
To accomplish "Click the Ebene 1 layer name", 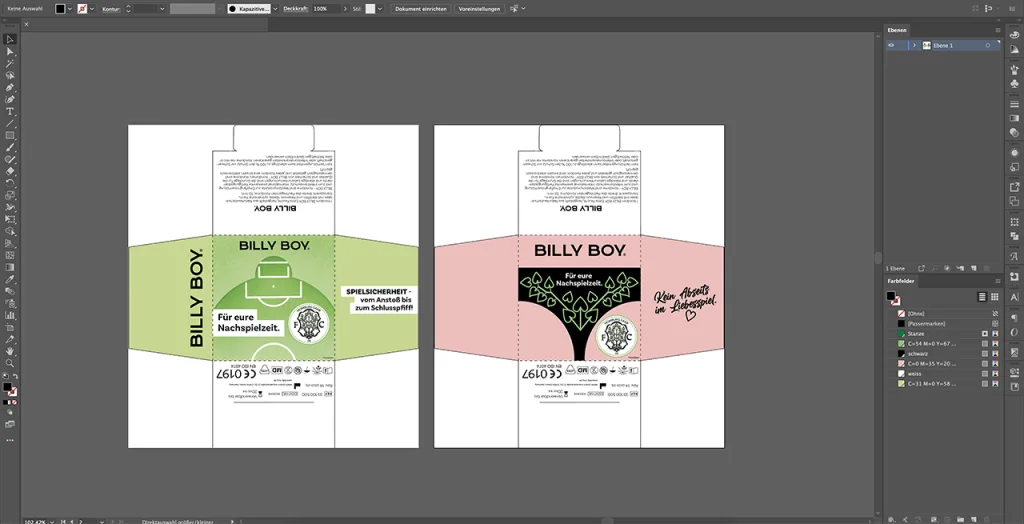I will click(942, 46).
